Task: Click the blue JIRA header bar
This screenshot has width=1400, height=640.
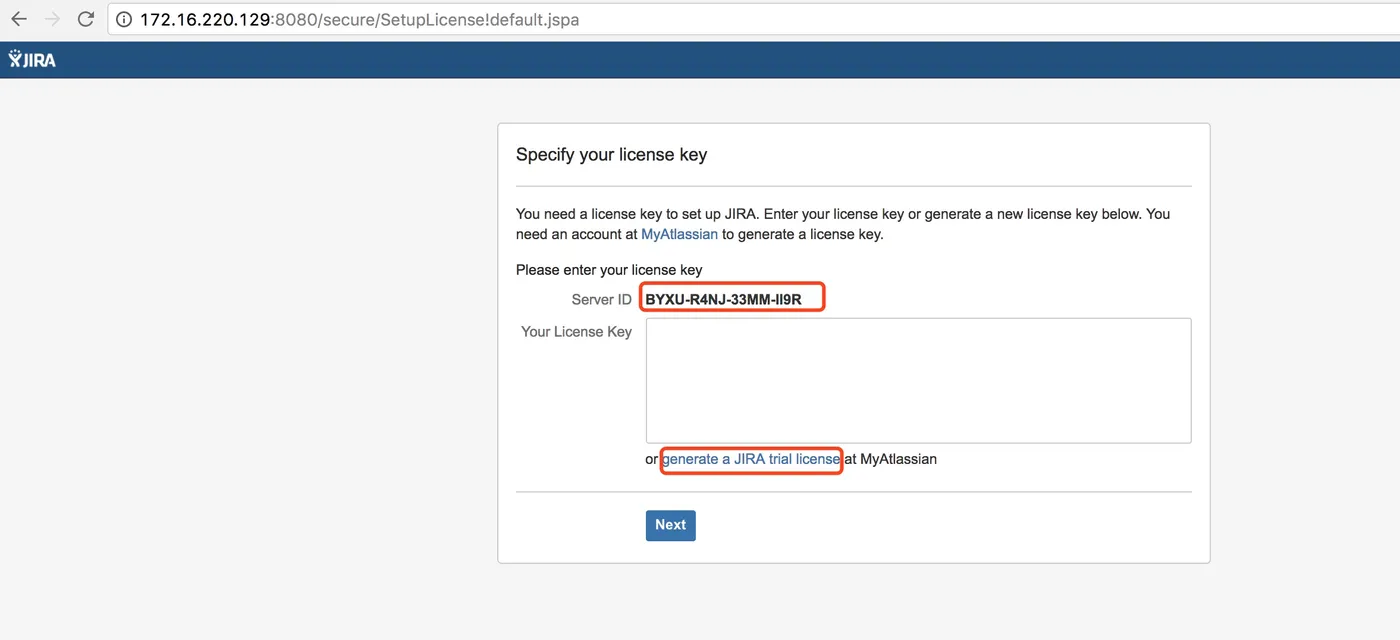Action: click(700, 59)
